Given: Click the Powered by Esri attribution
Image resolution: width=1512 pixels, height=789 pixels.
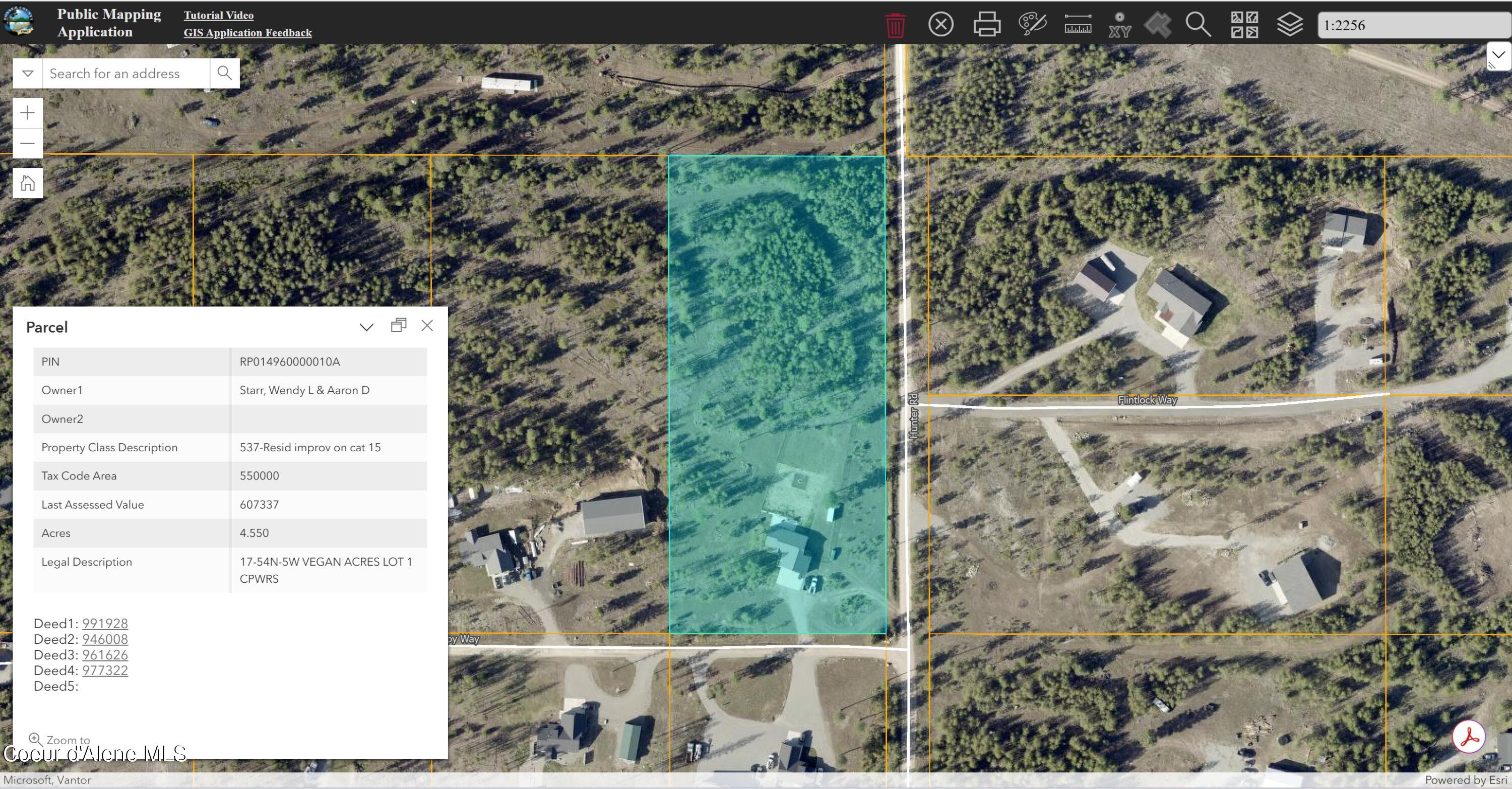Looking at the screenshot, I should 1466,780.
